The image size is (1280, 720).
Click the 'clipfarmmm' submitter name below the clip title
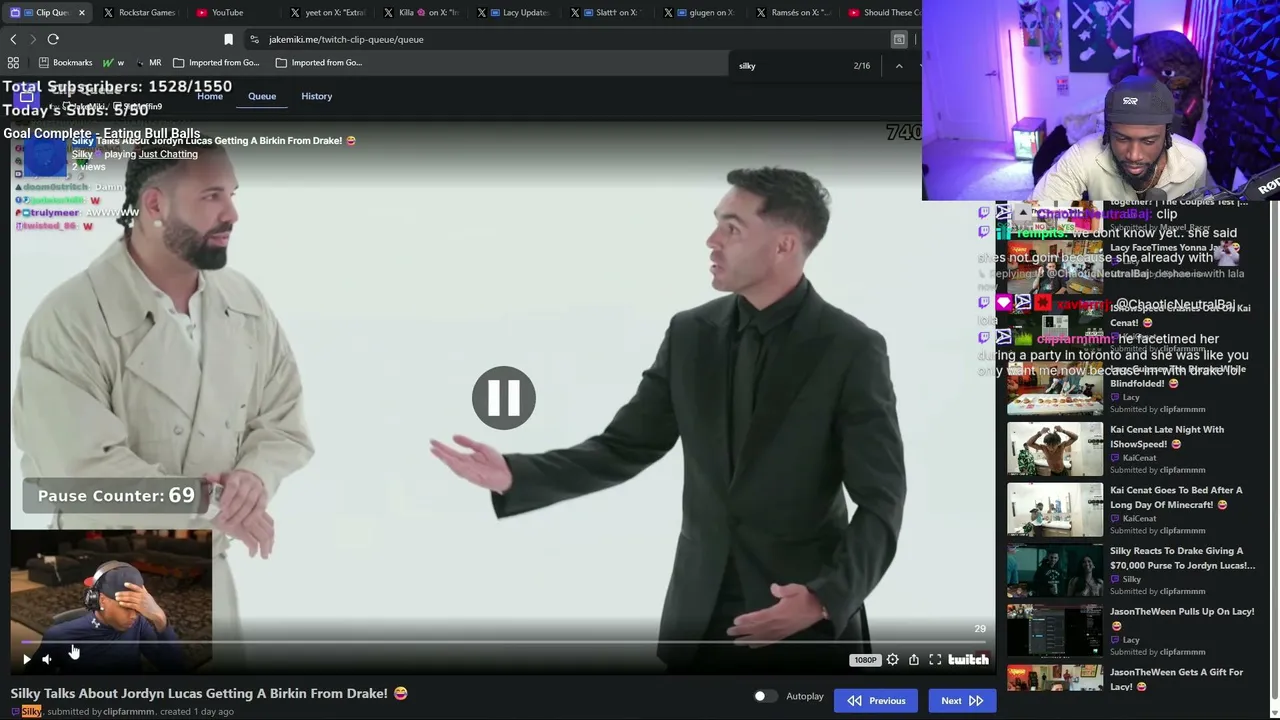tap(129, 712)
